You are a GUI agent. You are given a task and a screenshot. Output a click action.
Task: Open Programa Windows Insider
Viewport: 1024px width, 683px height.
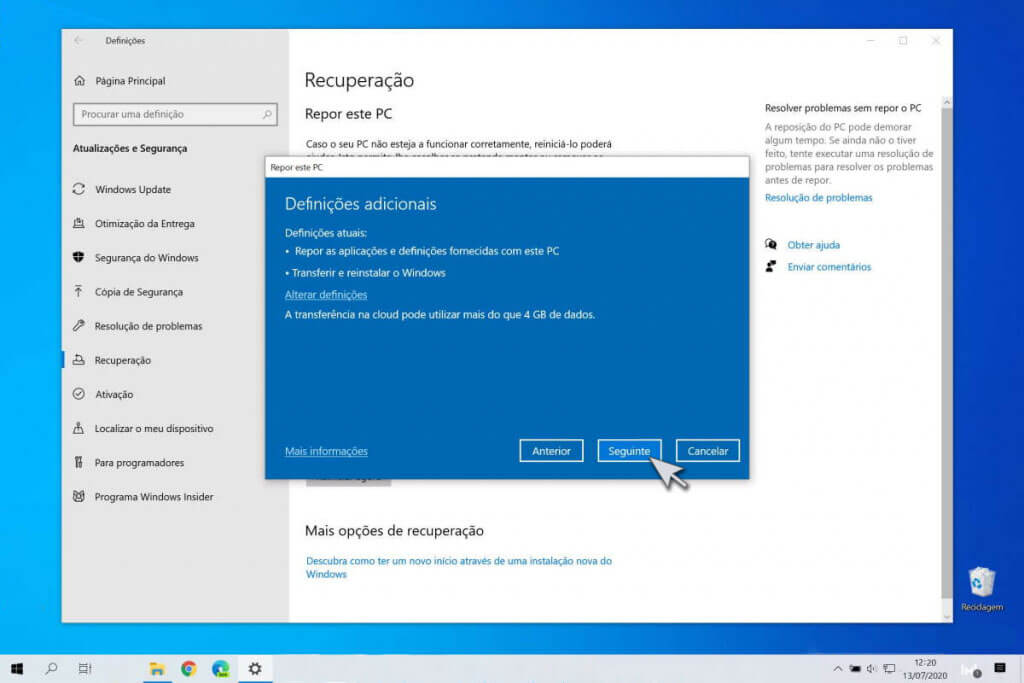[x=154, y=497]
